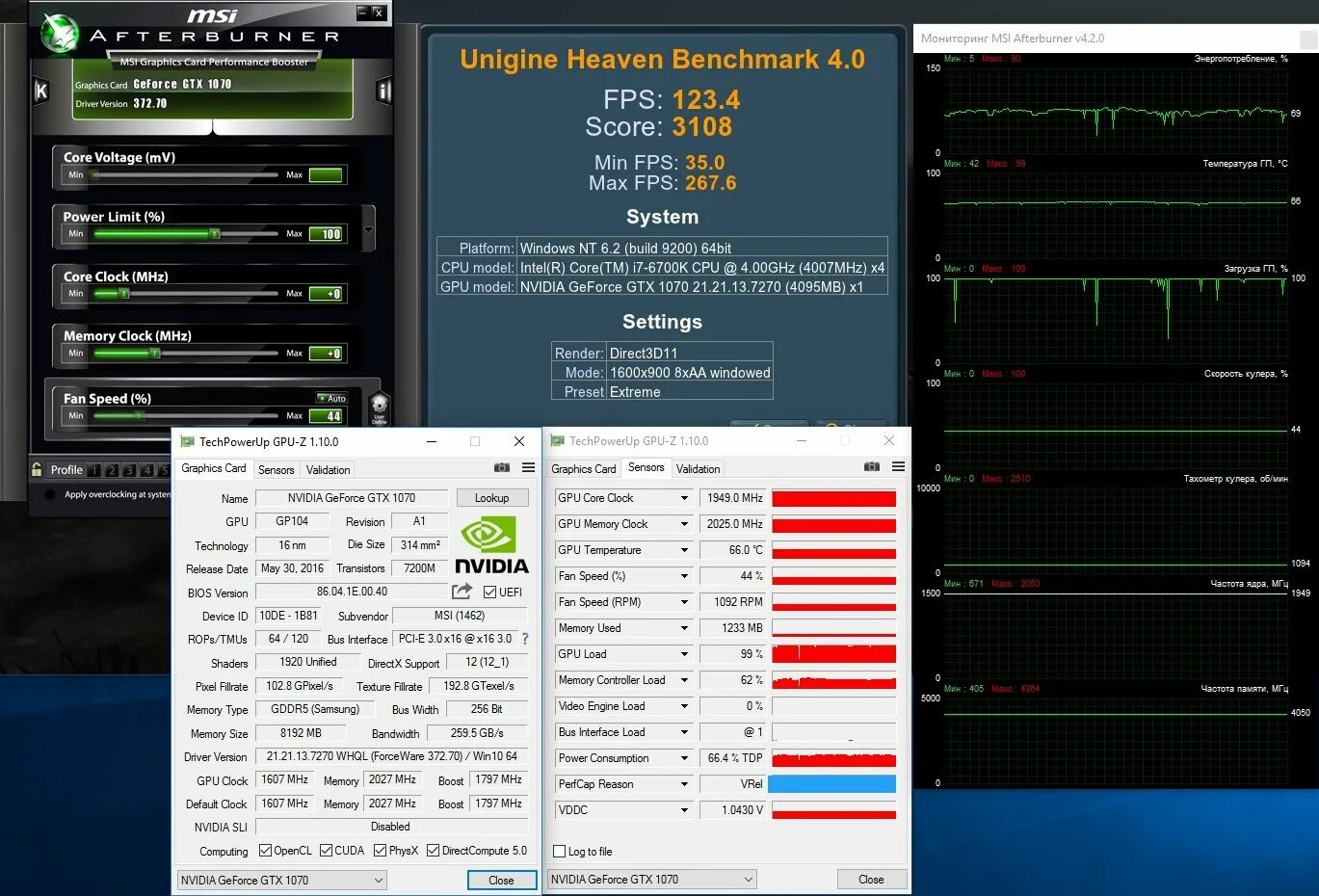
Task: Click GPU-Z Graphics Card window title icon
Action: point(187,441)
